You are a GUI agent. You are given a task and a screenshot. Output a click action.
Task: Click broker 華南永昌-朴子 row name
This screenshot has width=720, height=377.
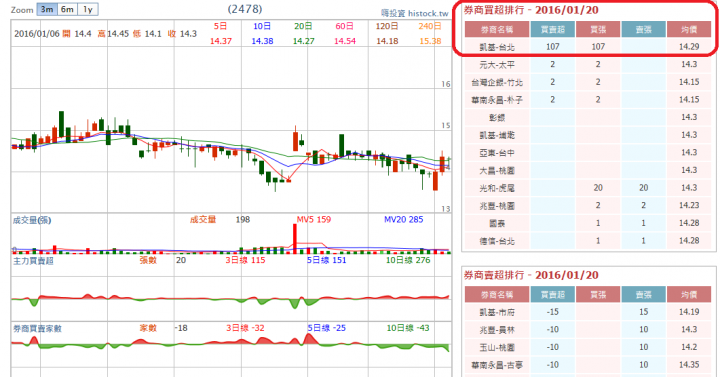(x=497, y=100)
